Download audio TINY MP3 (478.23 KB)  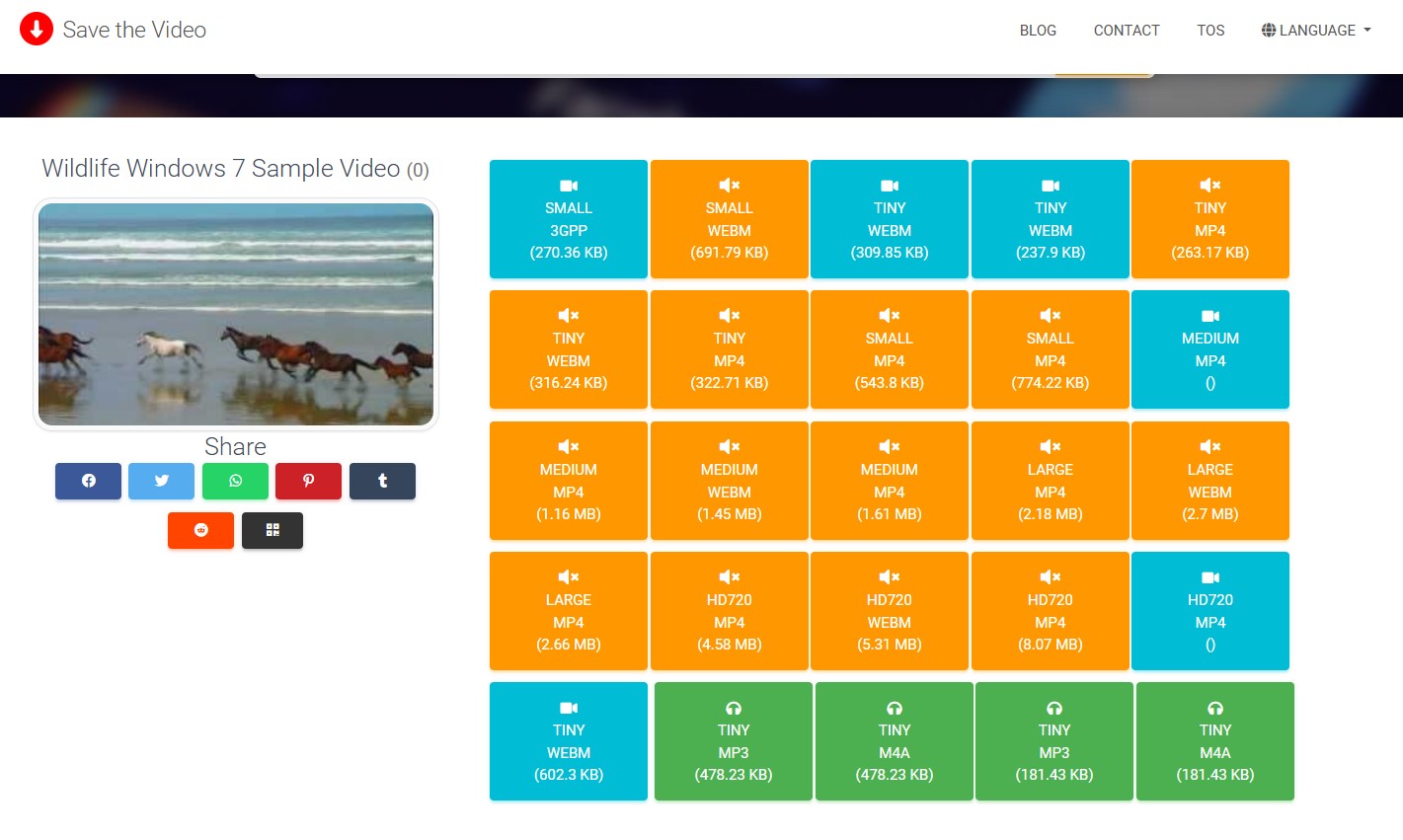(x=734, y=741)
